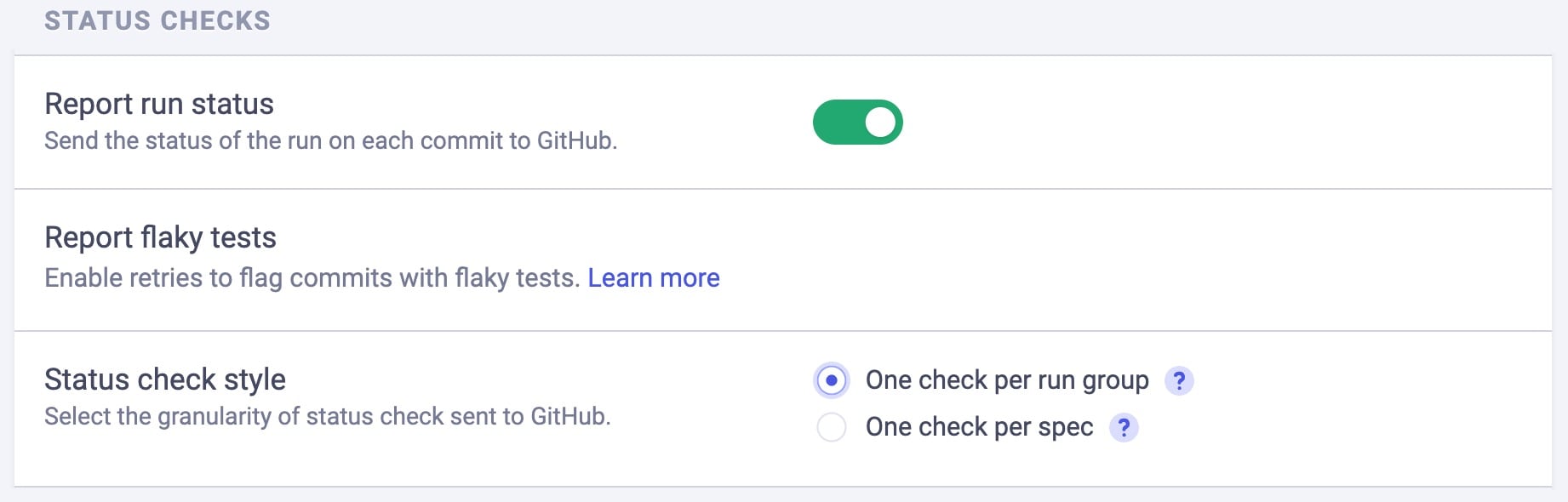This screenshot has width=1568, height=502.
Task: Click the "One check per spec" label text
Action: (979, 427)
